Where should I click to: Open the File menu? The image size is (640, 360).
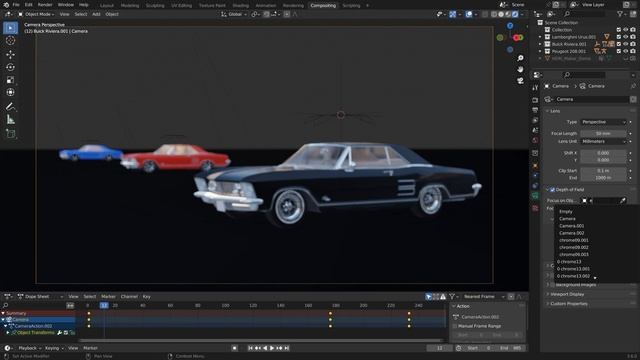coord(16,5)
